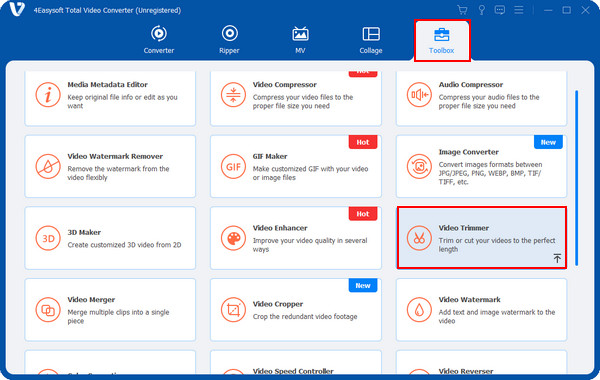The image size is (600, 380).
Task: Open the Video Enhancer title
Action: pyautogui.click(x=280, y=228)
